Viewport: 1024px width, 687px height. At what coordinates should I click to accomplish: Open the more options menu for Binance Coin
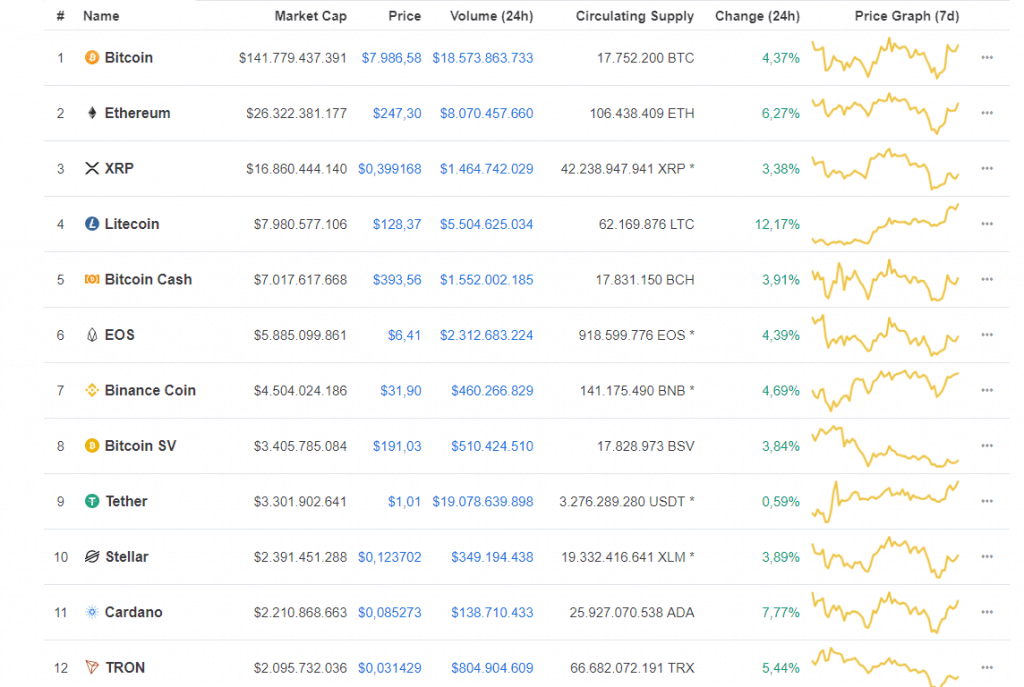[x=987, y=391]
